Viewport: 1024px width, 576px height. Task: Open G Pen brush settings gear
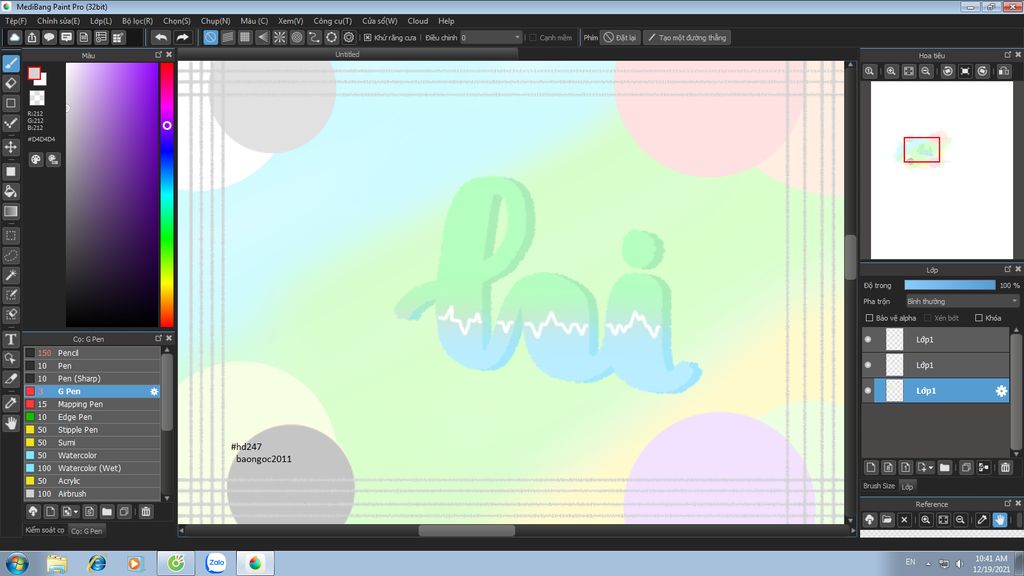154,391
